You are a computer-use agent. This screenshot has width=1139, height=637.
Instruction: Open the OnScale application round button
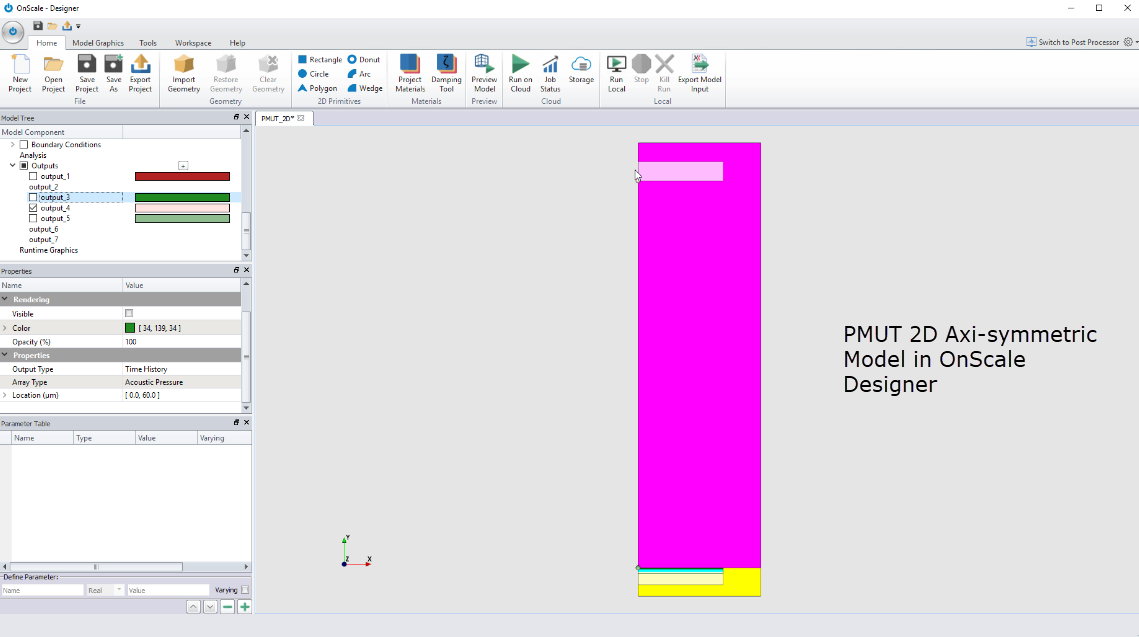(x=12, y=32)
